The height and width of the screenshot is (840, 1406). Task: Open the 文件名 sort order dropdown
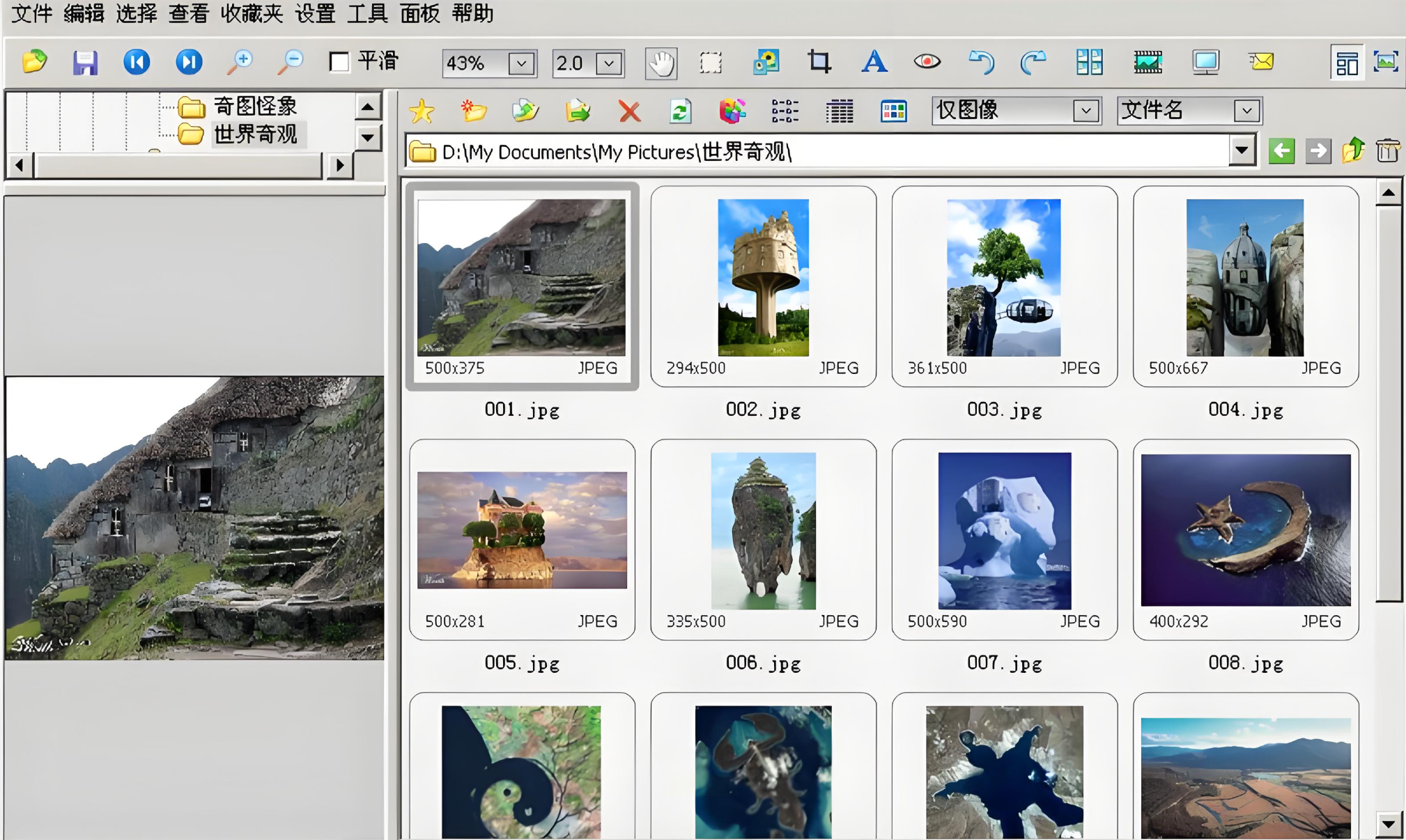click(x=1246, y=111)
